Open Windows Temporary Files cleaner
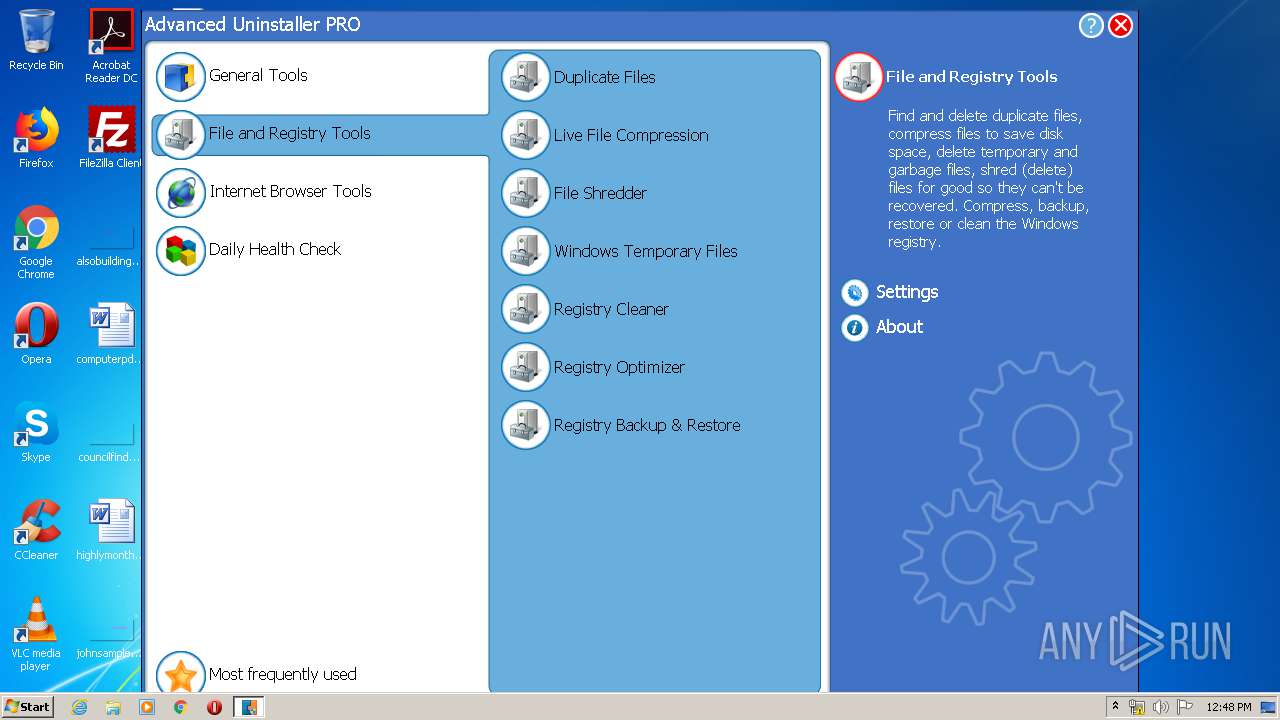The image size is (1280, 720). [x=646, y=252]
